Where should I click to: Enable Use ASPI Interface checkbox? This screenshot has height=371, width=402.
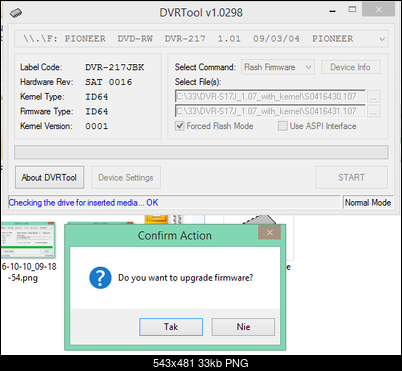[283, 126]
